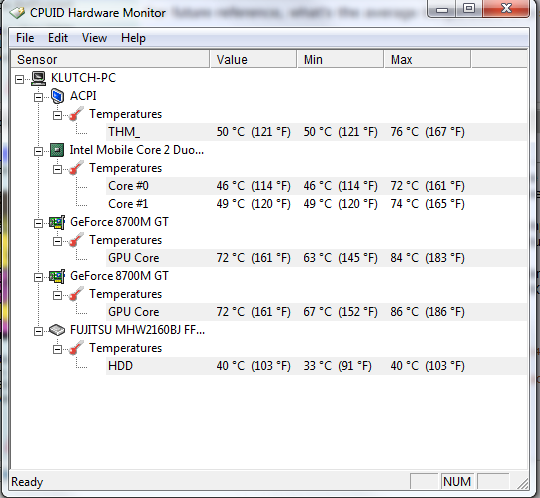Select the Core #1 row
The image size is (540, 498).
pyautogui.click(x=316, y=204)
